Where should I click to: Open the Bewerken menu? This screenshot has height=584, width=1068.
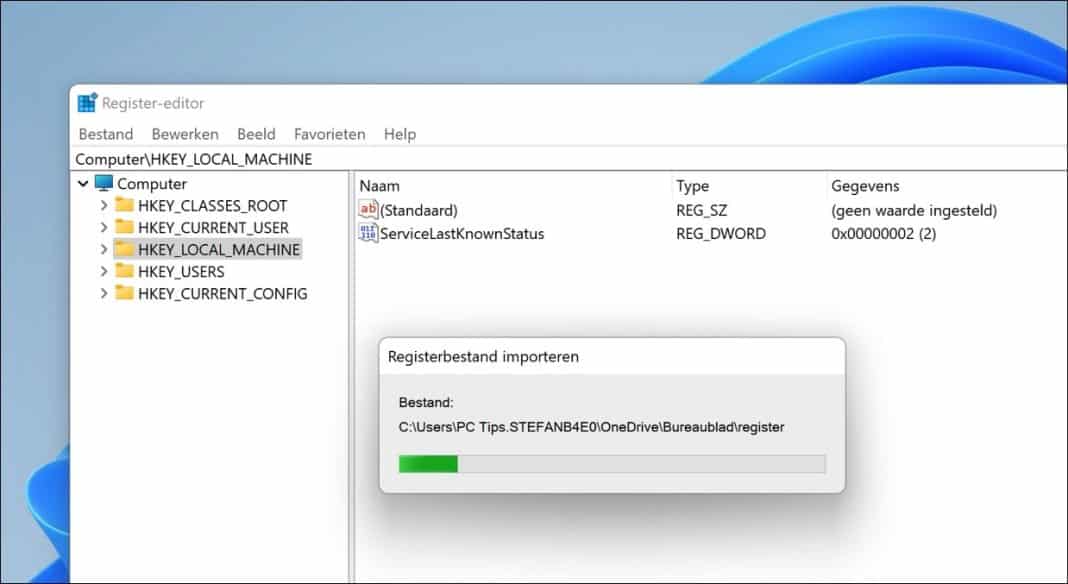click(185, 133)
